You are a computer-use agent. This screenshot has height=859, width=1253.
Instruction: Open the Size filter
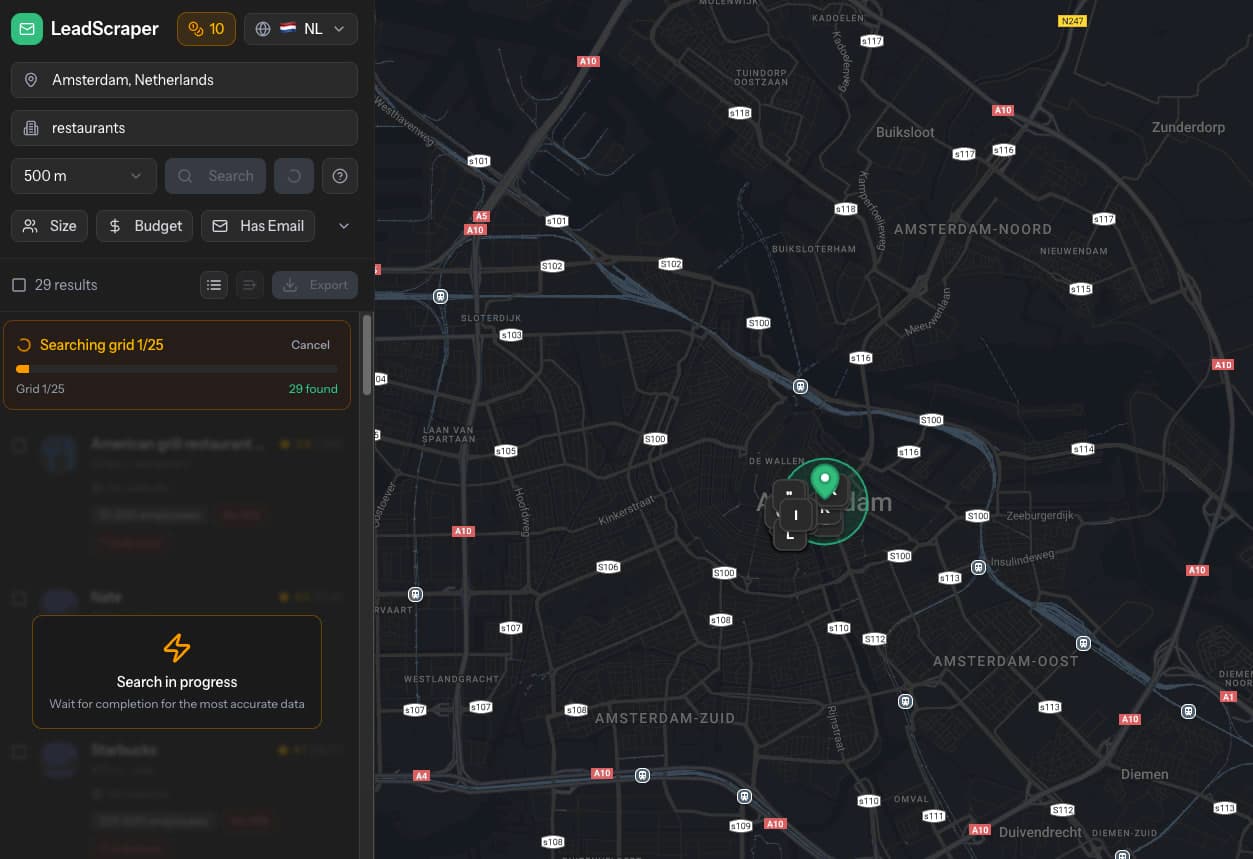pyautogui.click(x=48, y=225)
